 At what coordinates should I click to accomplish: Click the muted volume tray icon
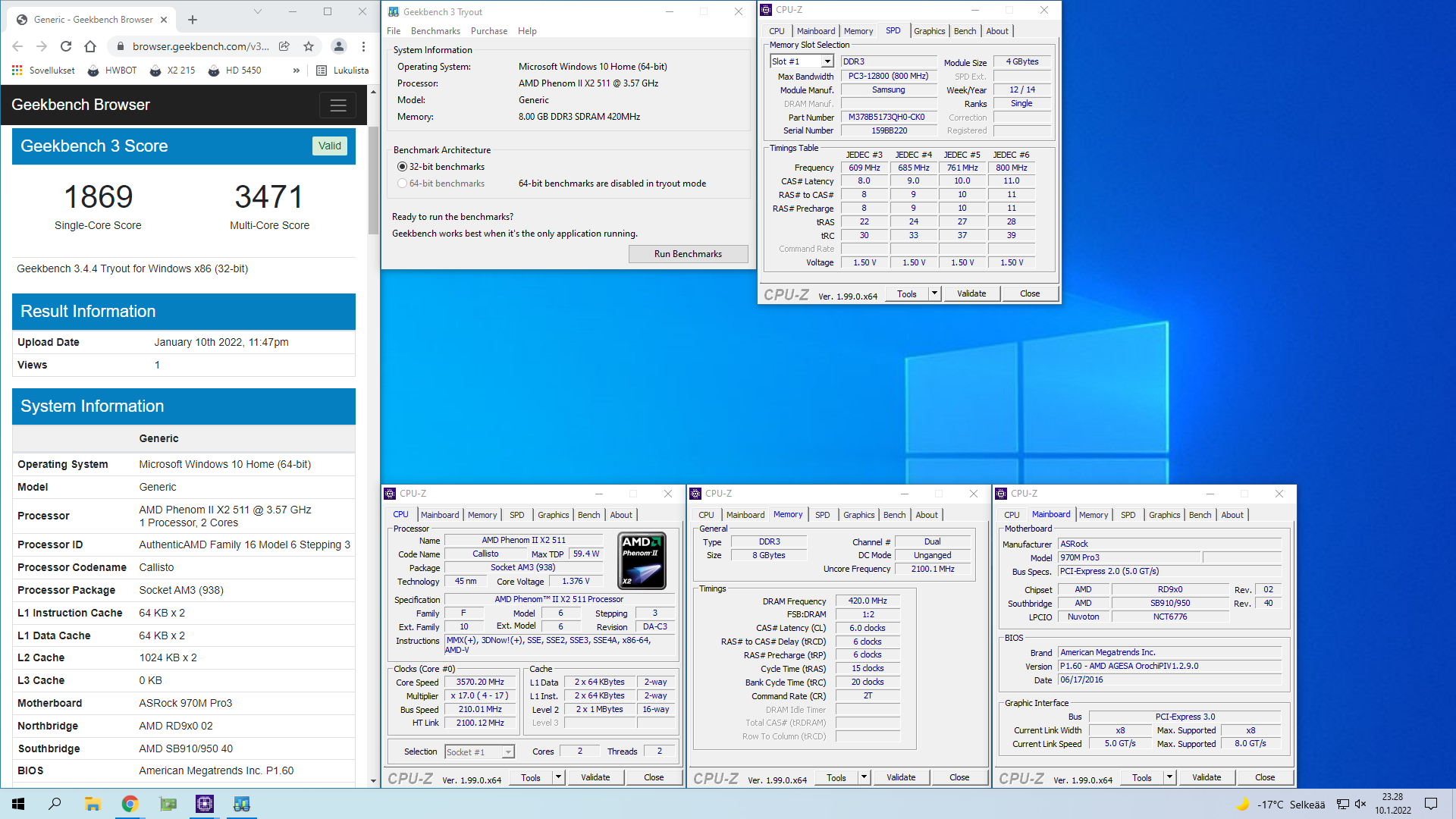1360,804
